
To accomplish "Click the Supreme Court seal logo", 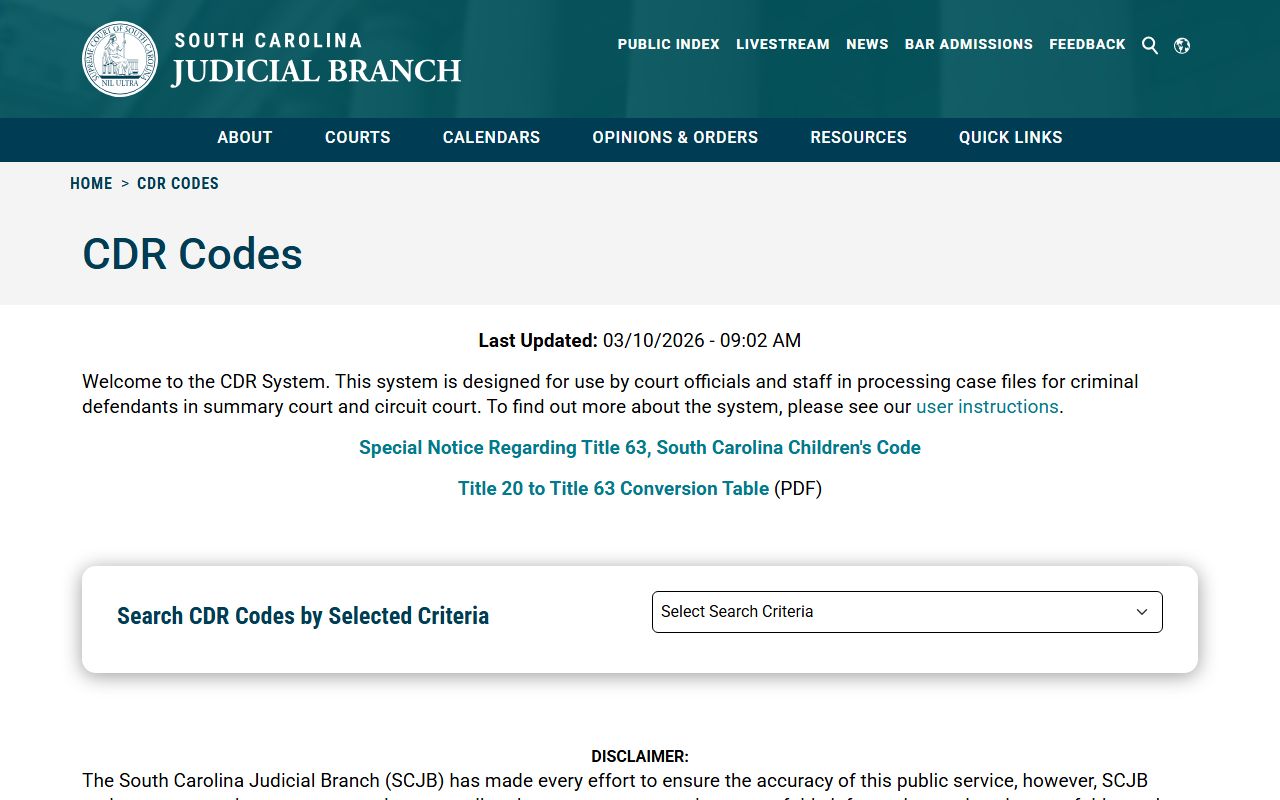I will [120, 59].
